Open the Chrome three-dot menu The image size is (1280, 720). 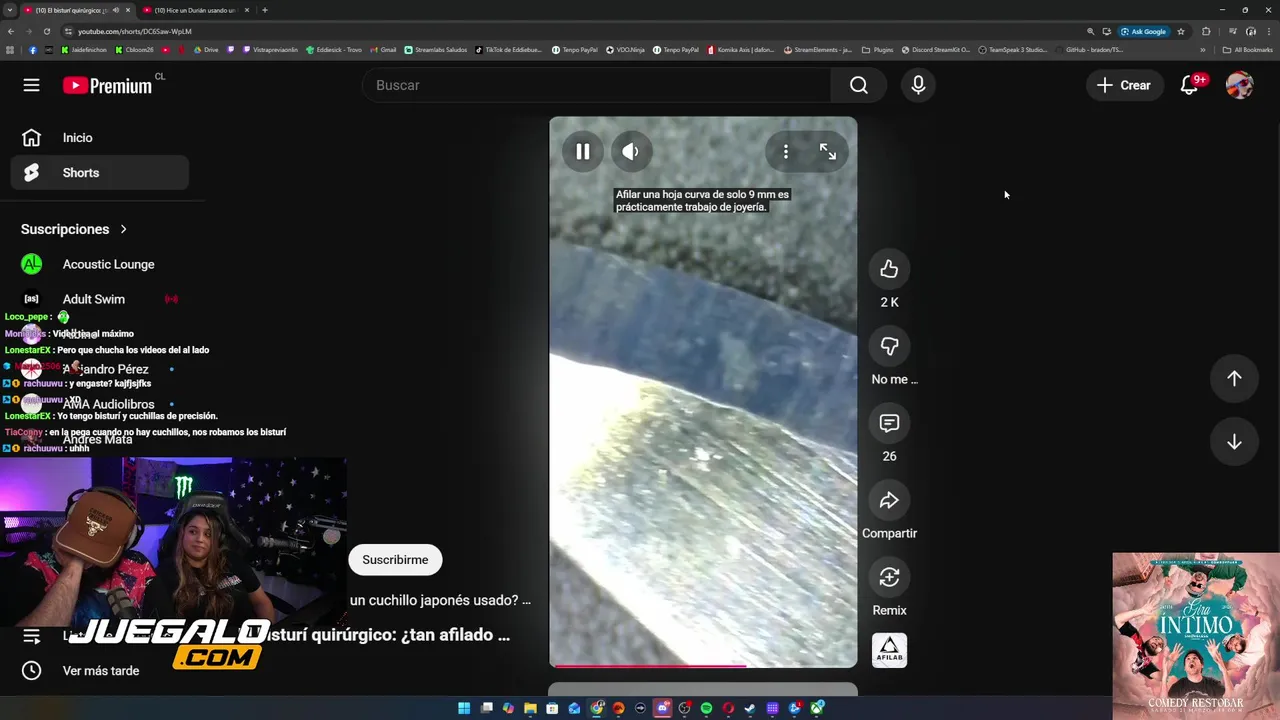[1268, 31]
